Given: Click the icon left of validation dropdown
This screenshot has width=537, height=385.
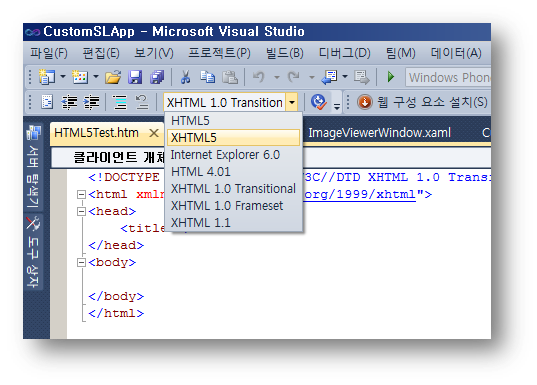Looking at the screenshot, I should pos(141,102).
